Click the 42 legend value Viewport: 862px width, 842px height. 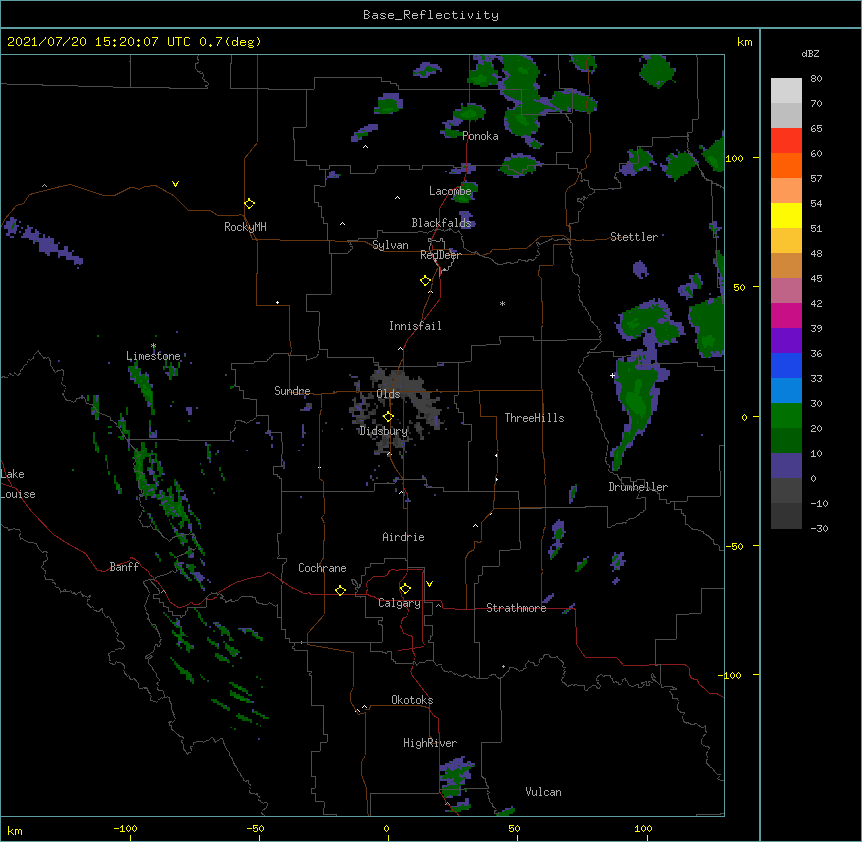tap(816, 303)
